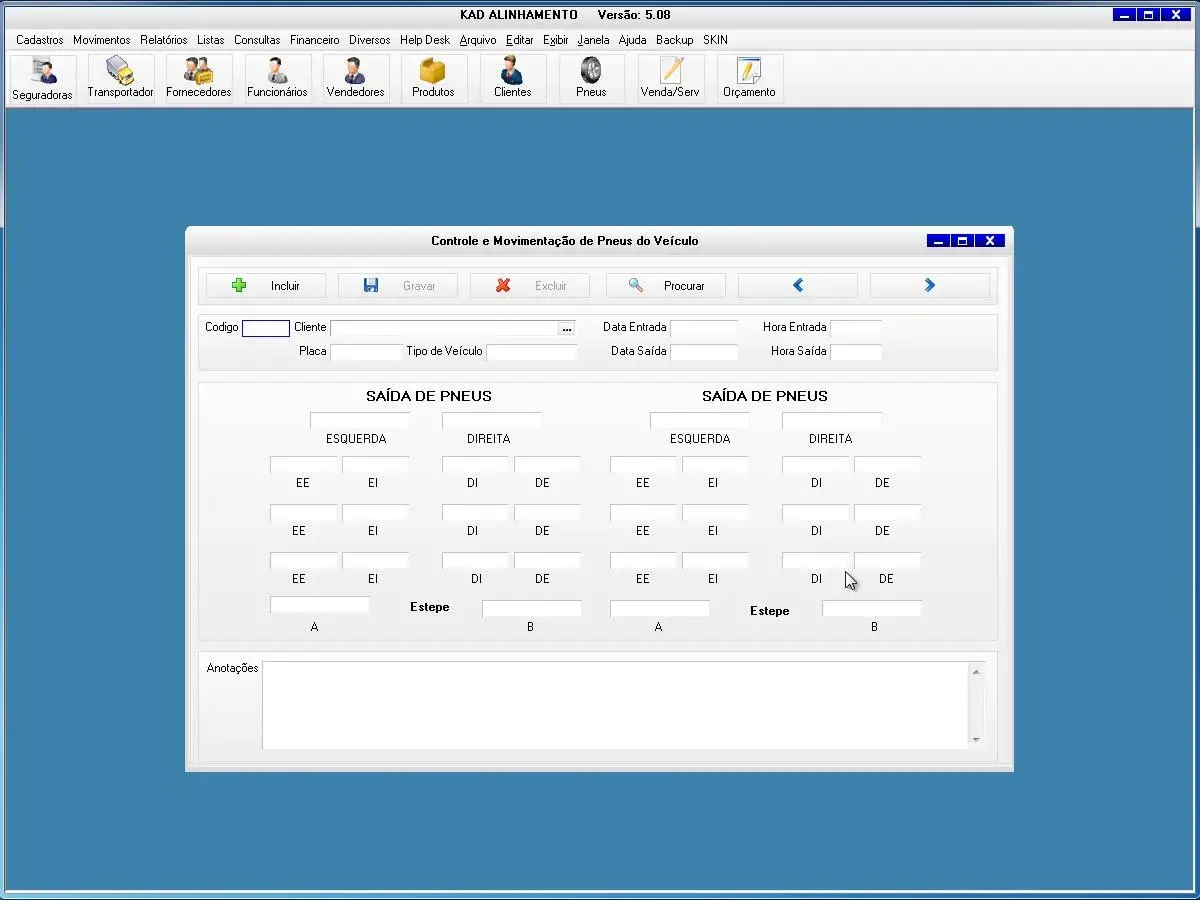Open Fornecedores from the toolbar
The image size is (1200, 900).
point(199,79)
